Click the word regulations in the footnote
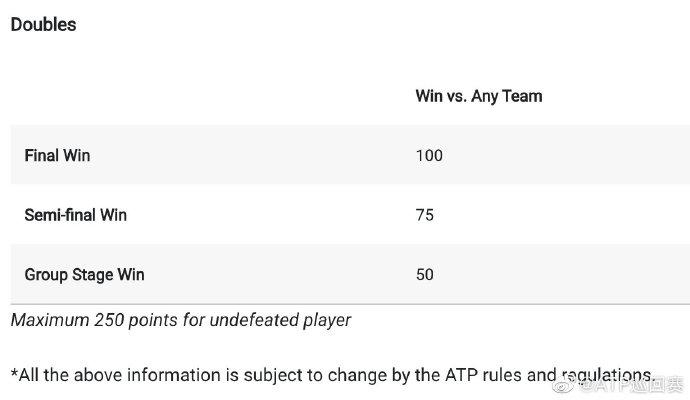The image size is (690, 400). click(603, 375)
